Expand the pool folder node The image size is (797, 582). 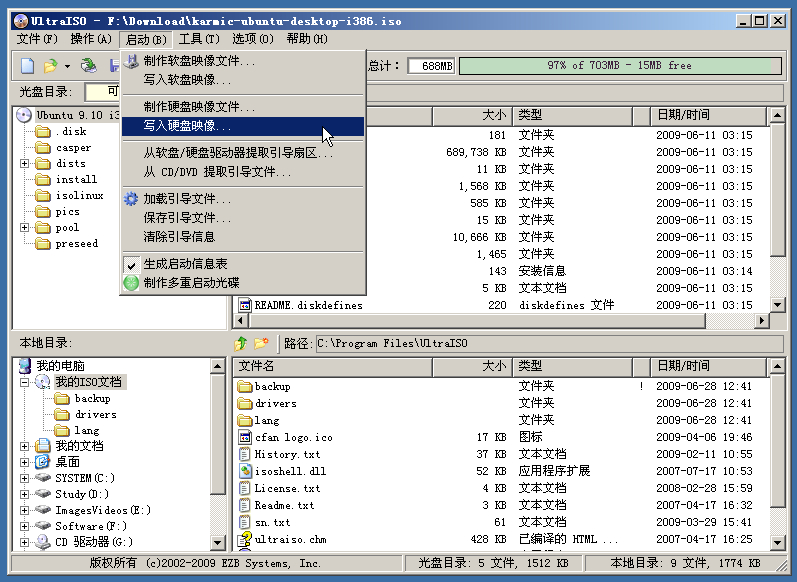tap(24, 228)
